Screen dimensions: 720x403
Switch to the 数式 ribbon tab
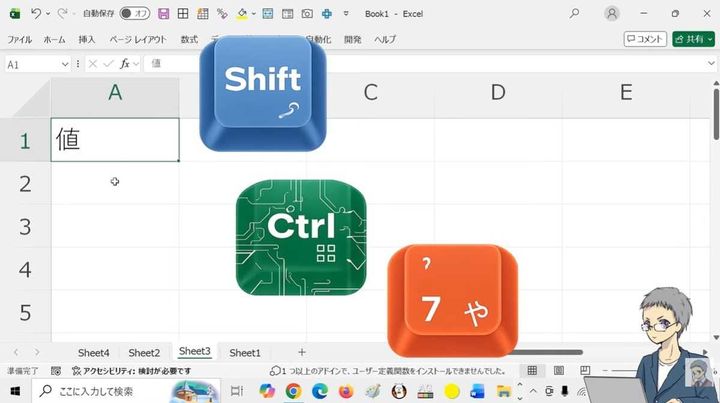click(x=189, y=39)
